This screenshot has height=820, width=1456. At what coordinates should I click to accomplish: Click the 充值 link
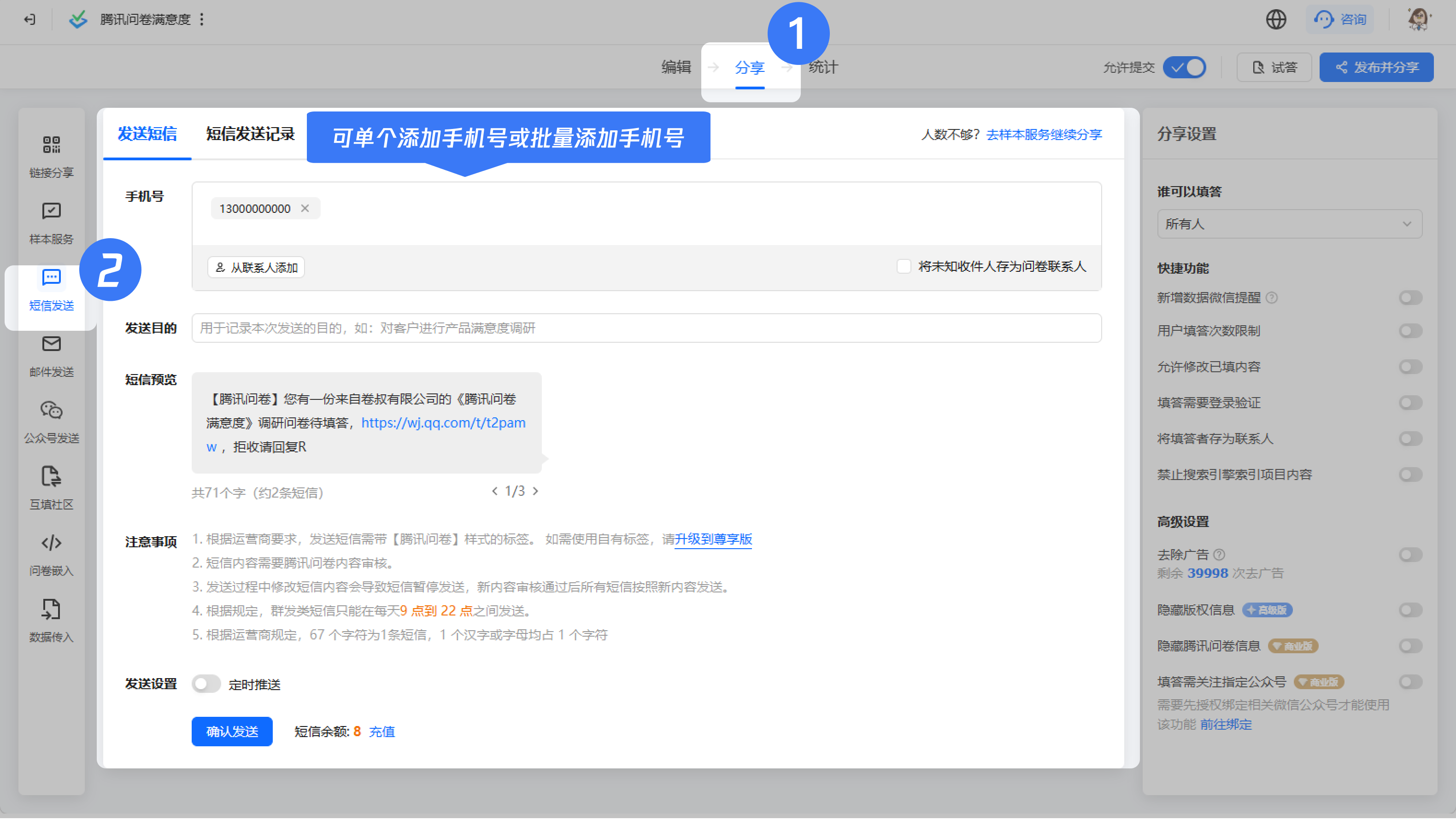pyautogui.click(x=382, y=732)
